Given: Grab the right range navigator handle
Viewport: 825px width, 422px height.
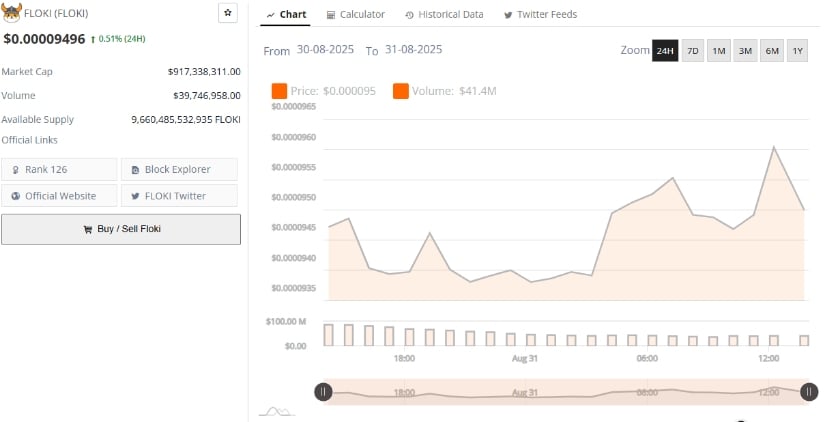Looking at the screenshot, I should (809, 391).
